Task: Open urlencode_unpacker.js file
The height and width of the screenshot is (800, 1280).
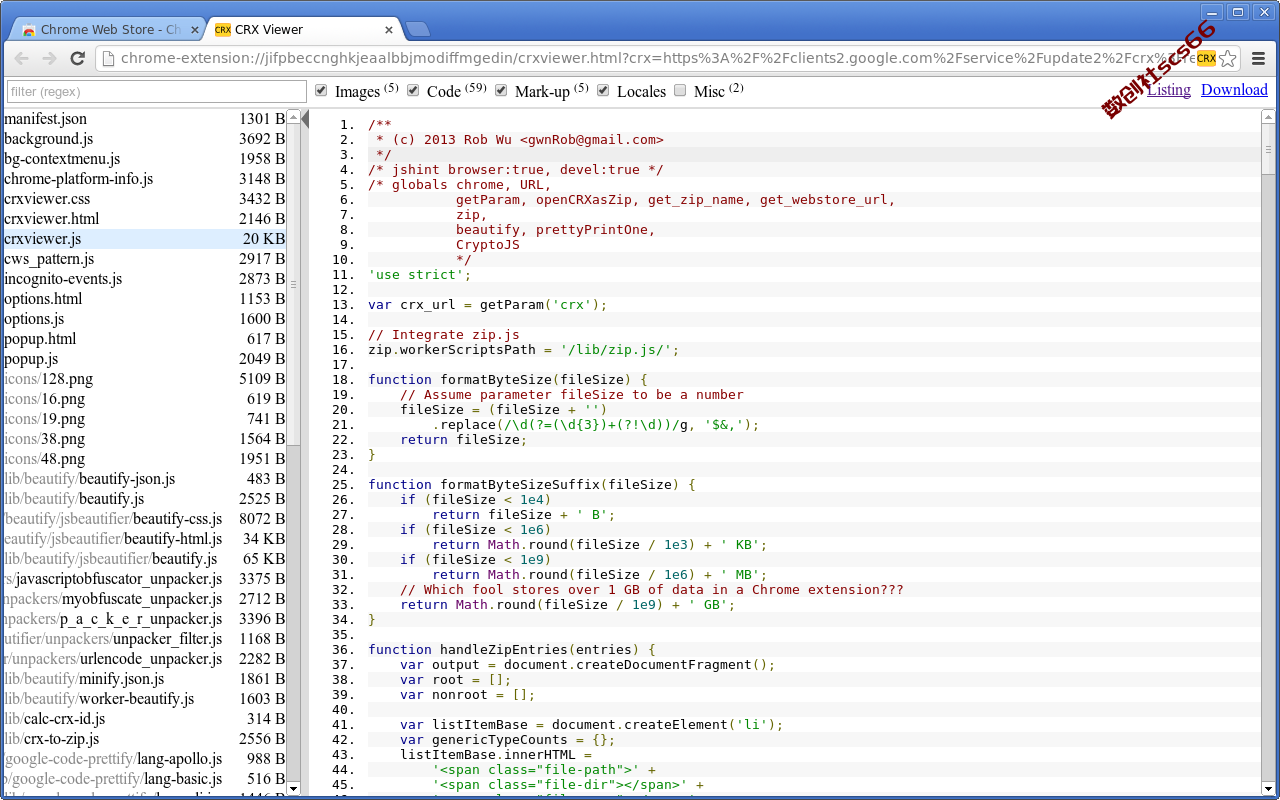Action: tap(143, 659)
